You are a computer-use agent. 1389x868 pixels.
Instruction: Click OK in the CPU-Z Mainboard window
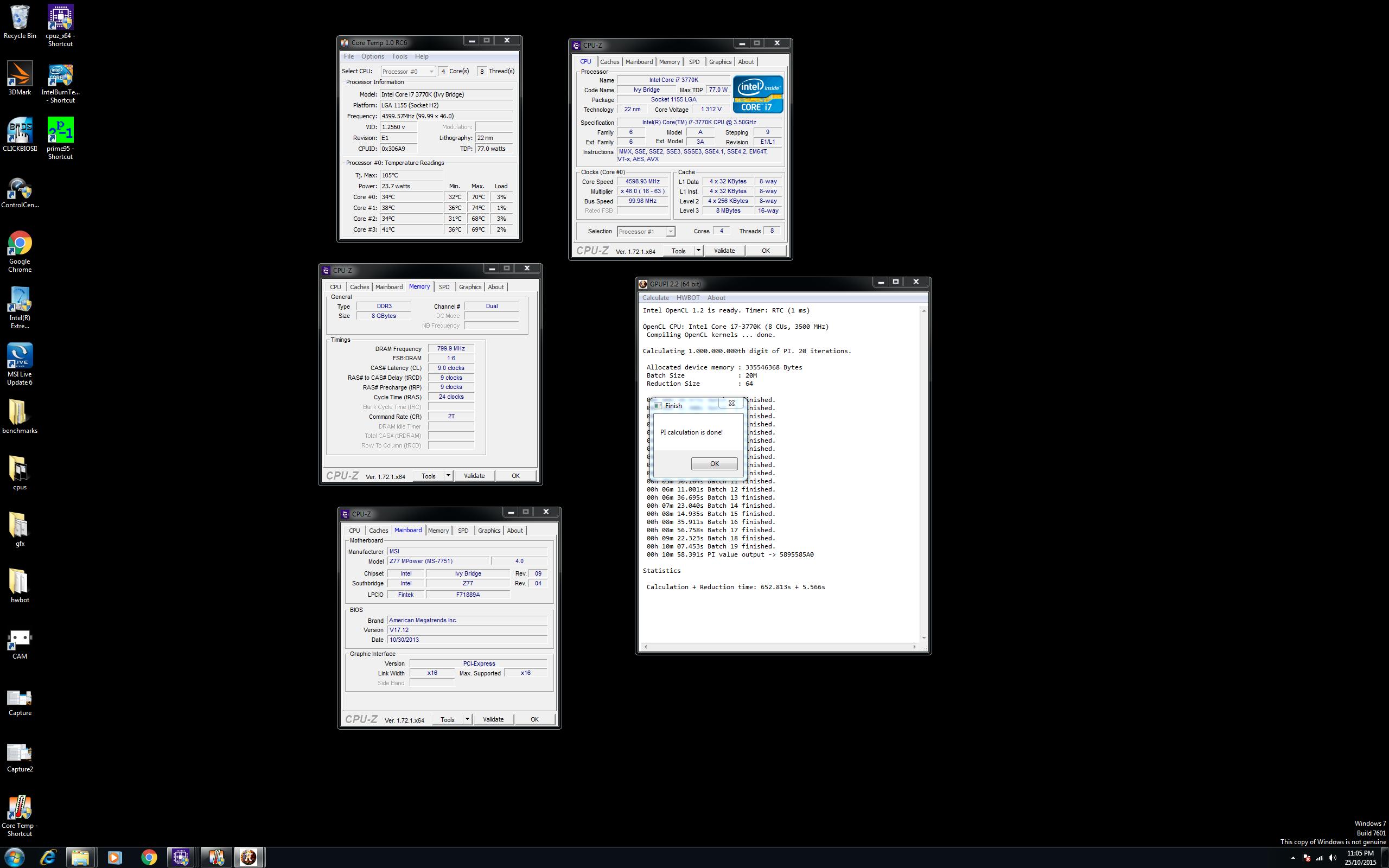click(x=534, y=719)
